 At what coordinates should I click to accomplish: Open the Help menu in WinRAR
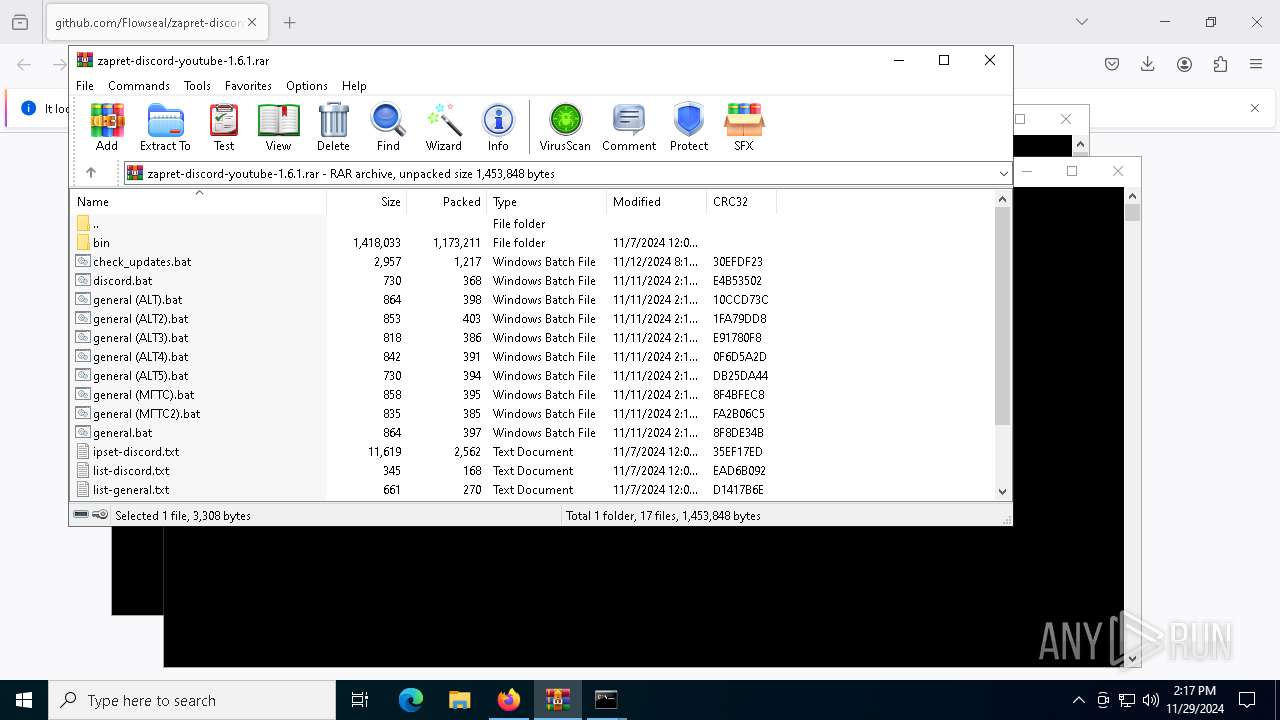(354, 86)
